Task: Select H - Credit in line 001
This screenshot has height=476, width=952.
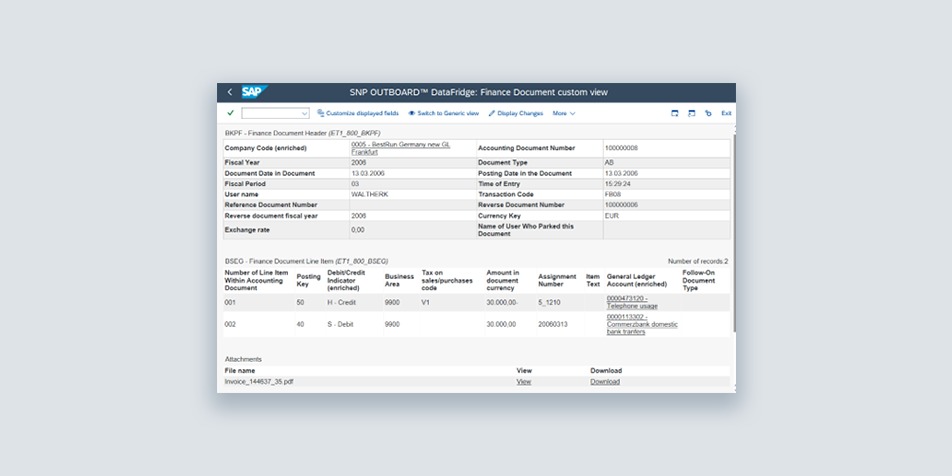Action: (x=342, y=302)
